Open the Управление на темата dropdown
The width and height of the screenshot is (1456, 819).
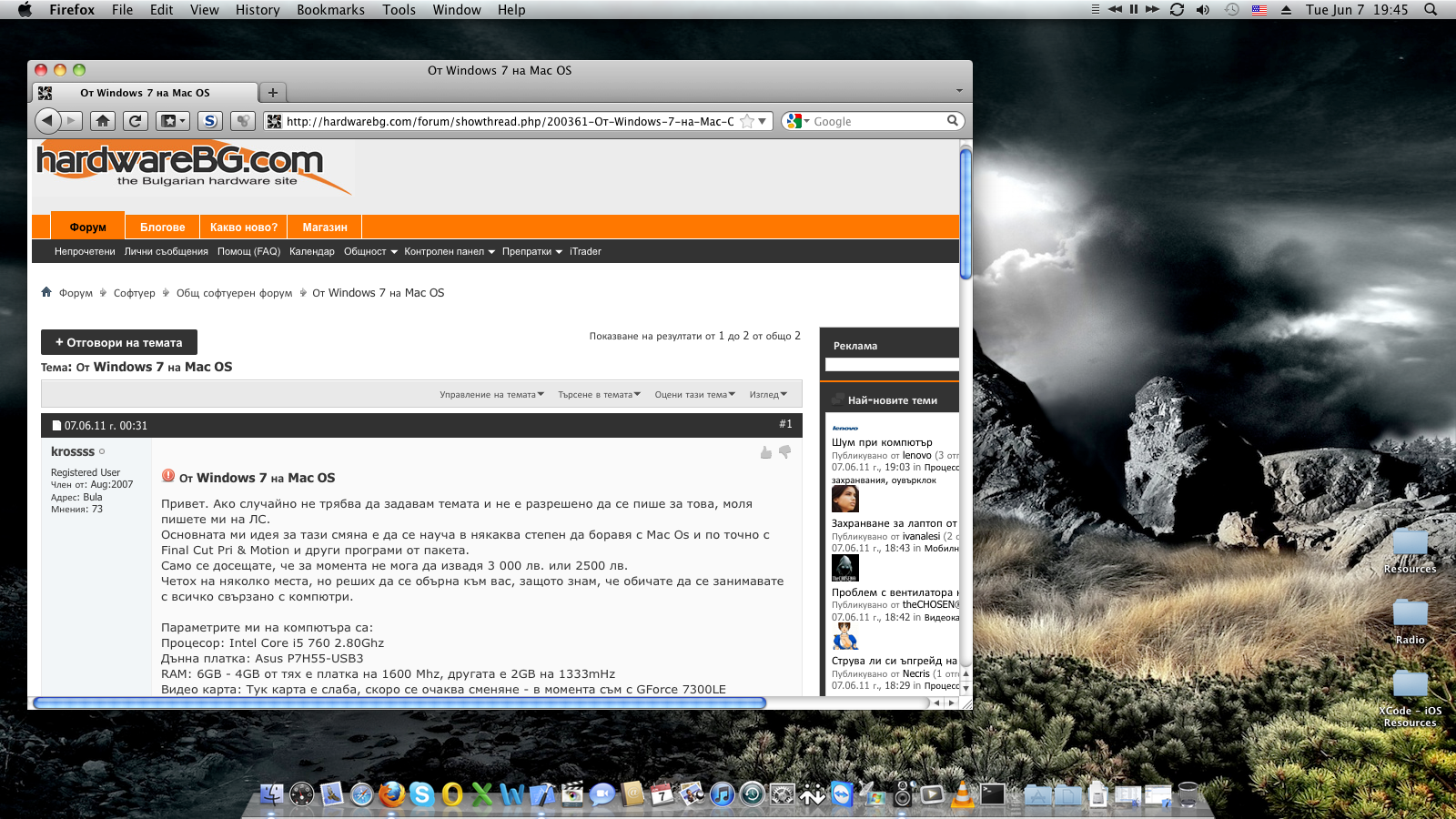[491, 395]
